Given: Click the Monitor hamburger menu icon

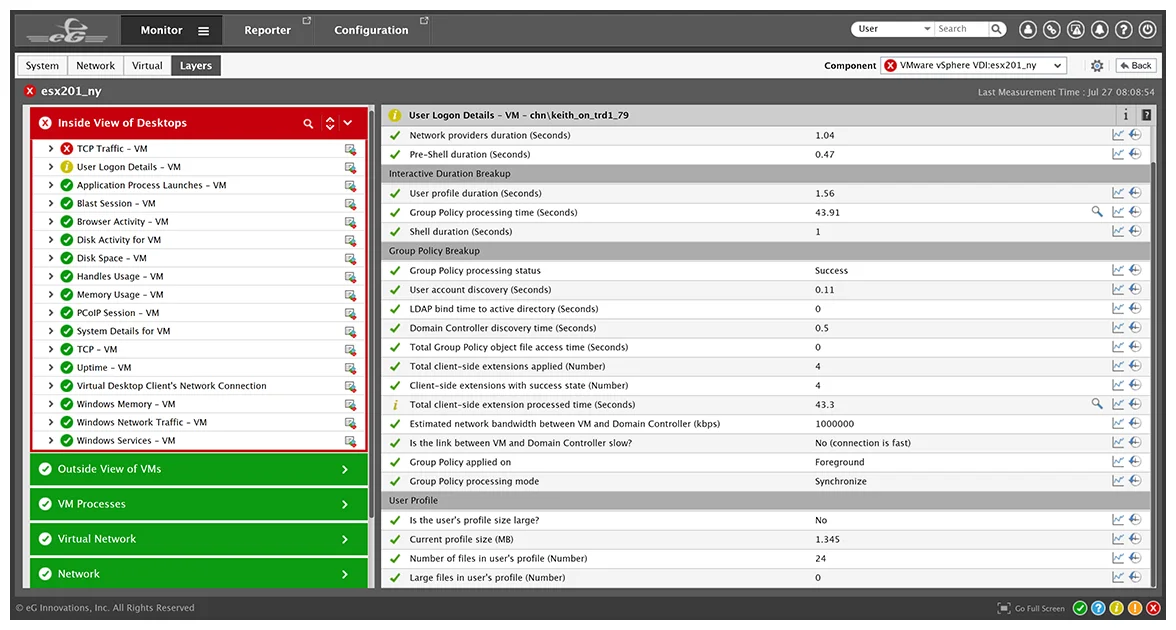Looking at the screenshot, I should 203,31.
